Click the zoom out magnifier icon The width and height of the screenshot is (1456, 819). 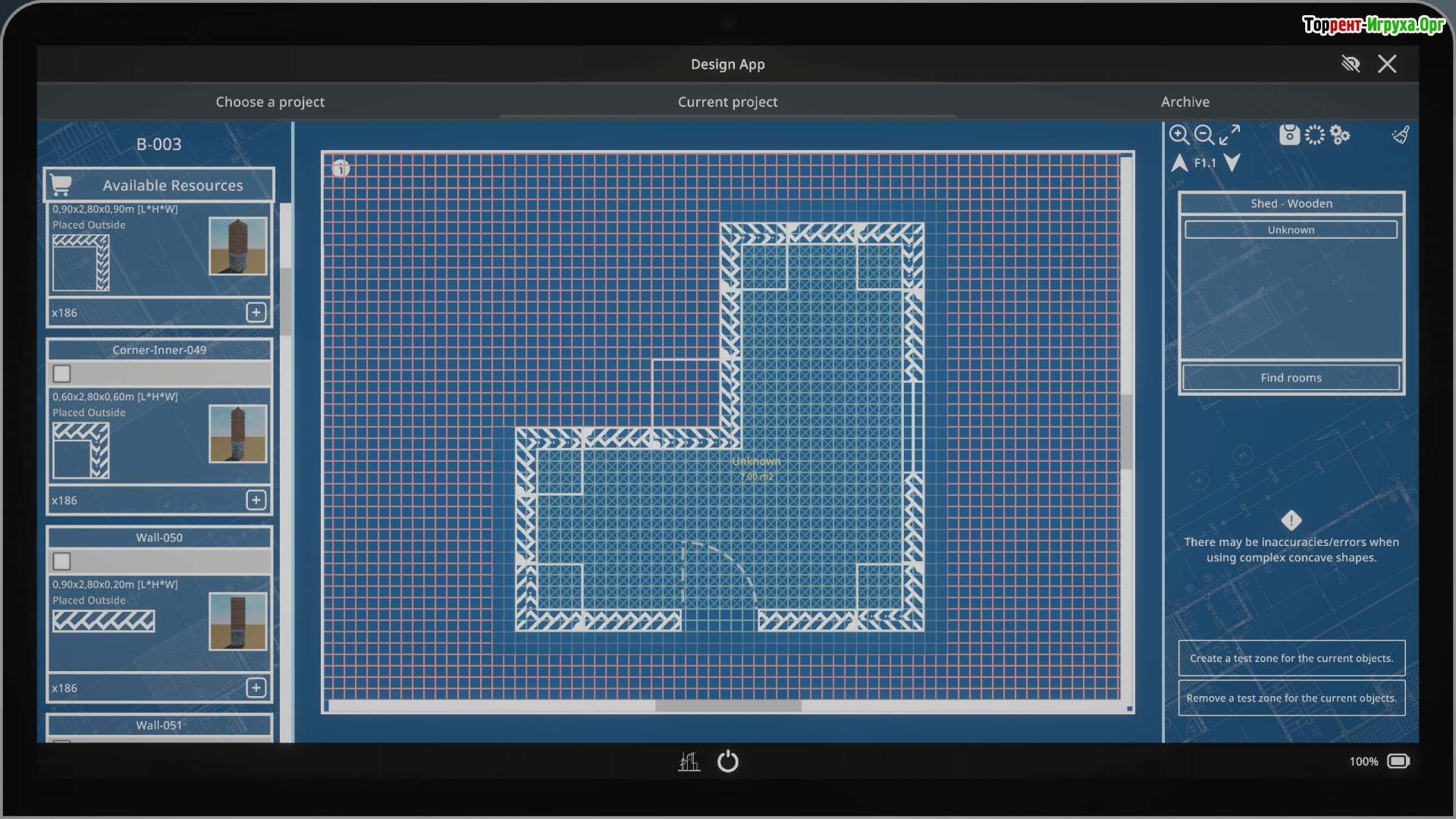(1203, 135)
